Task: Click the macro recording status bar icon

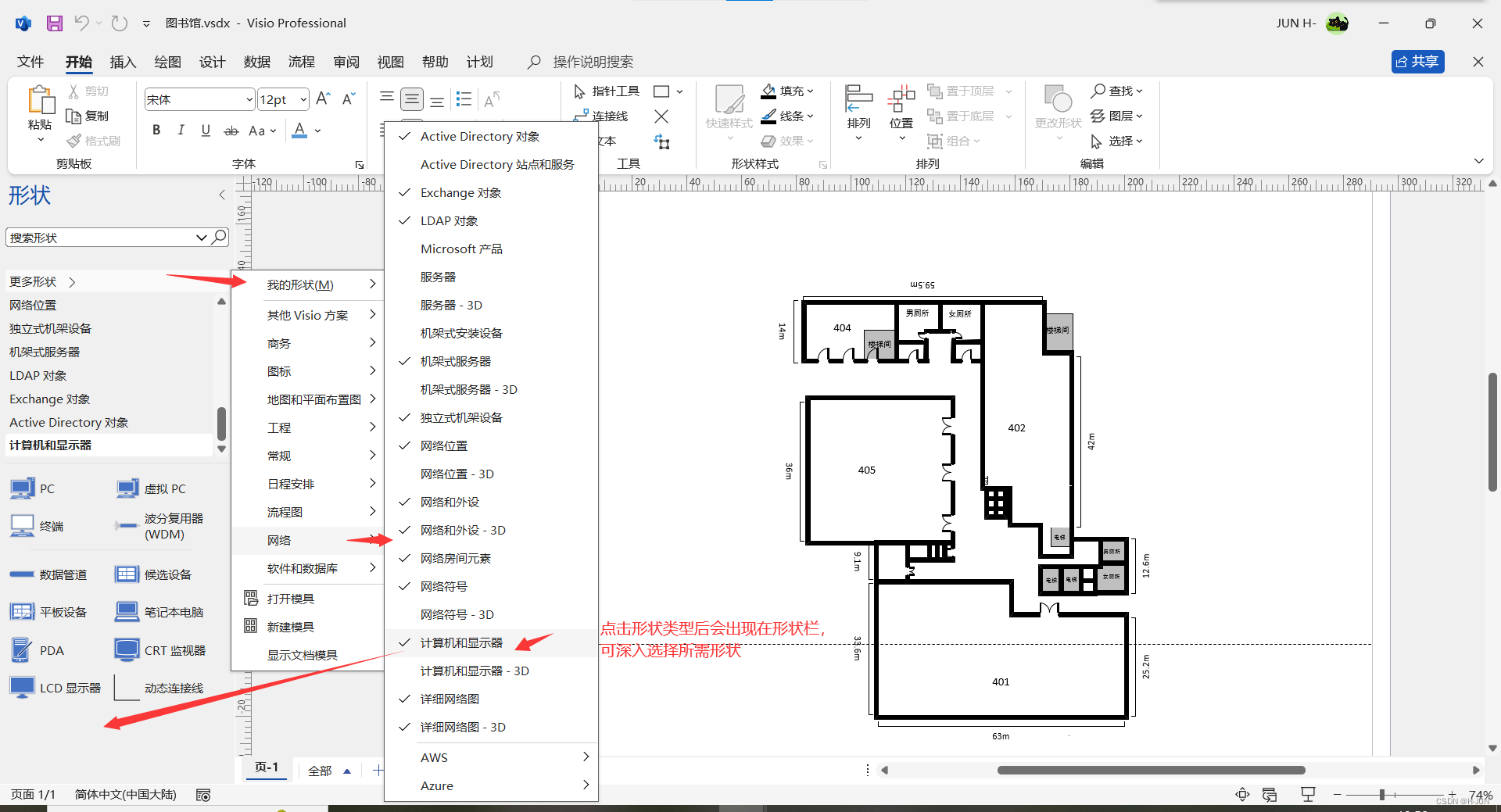Action: tap(203, 795)
